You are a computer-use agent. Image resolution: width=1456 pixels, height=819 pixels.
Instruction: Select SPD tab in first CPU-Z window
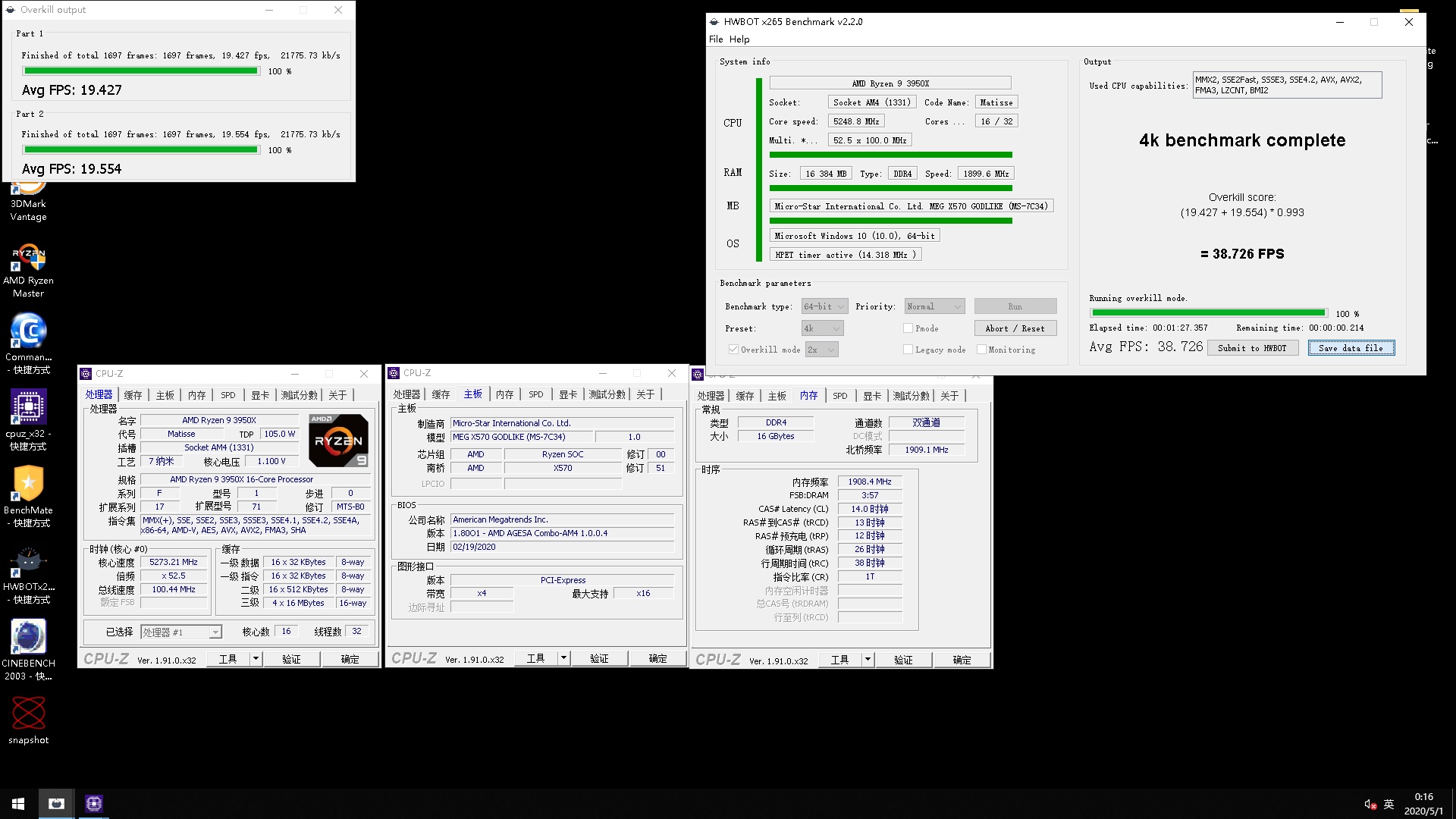click(228, 395)
